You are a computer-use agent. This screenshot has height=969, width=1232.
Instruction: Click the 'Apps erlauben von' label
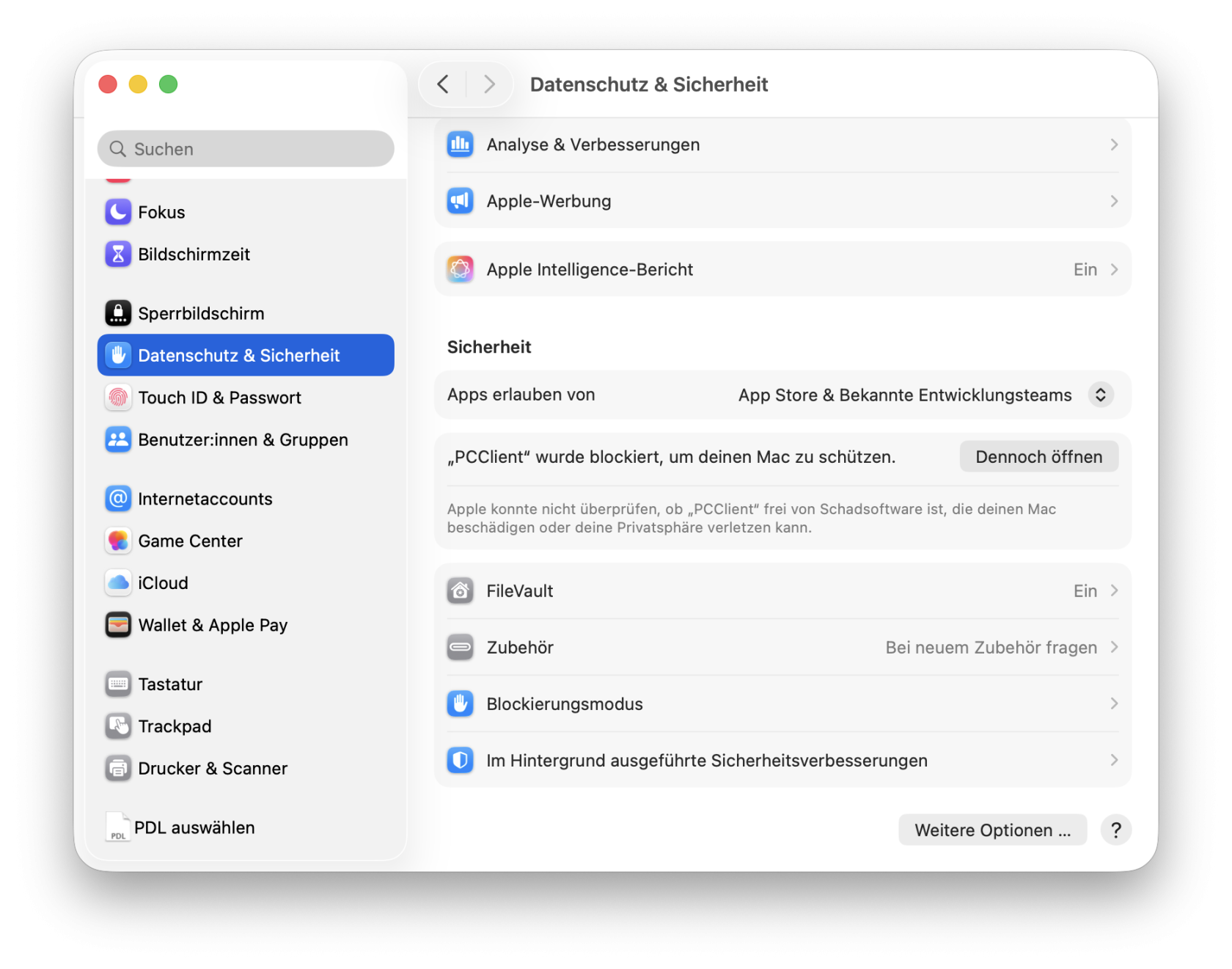tap(521, 395)
